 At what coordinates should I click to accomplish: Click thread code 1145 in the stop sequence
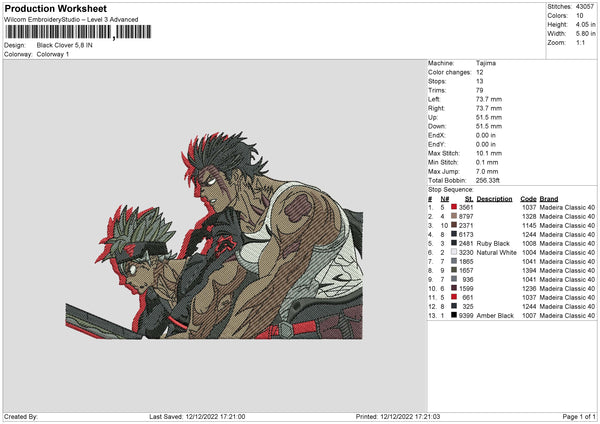click(x=529, y=225)
